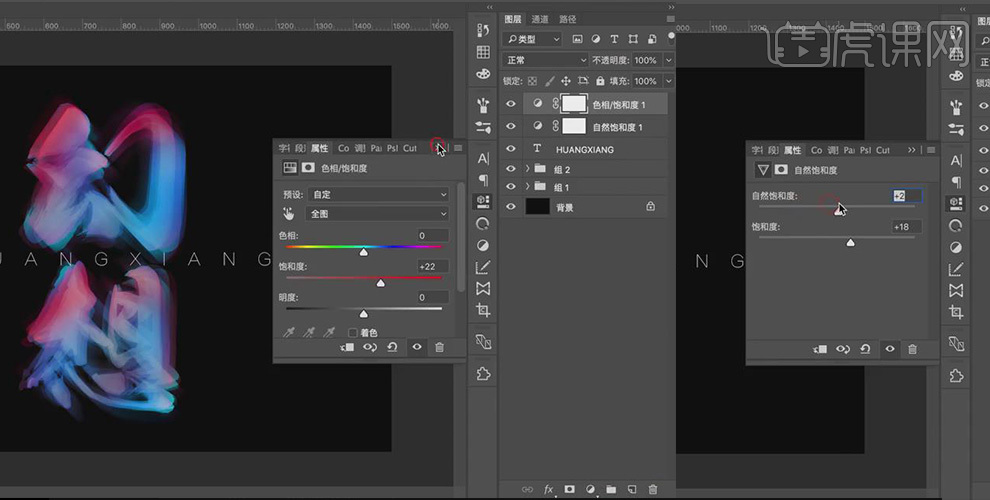Open Brushes cup icon beside 色相/饱和度 properties panel
This screenshot has height=500, width=990.
(483, 104)
